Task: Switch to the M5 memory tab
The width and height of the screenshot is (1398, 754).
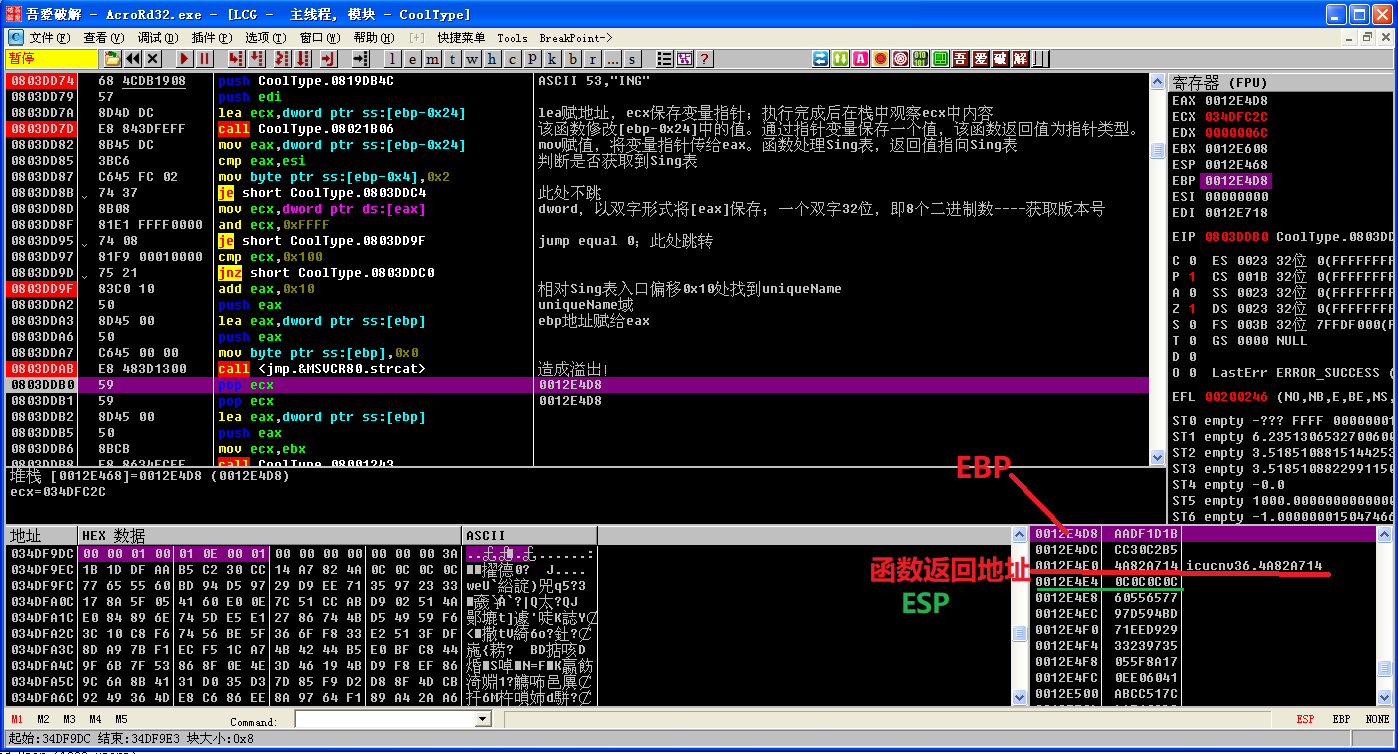Action: tap(119, 718)
